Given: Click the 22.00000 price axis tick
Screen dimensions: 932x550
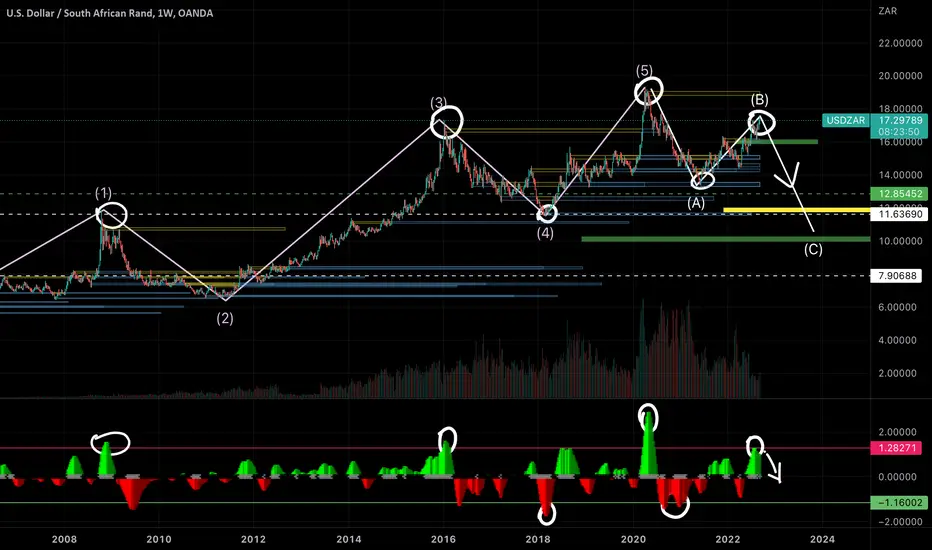Looking at the screenshot, I should pos(900,43).
